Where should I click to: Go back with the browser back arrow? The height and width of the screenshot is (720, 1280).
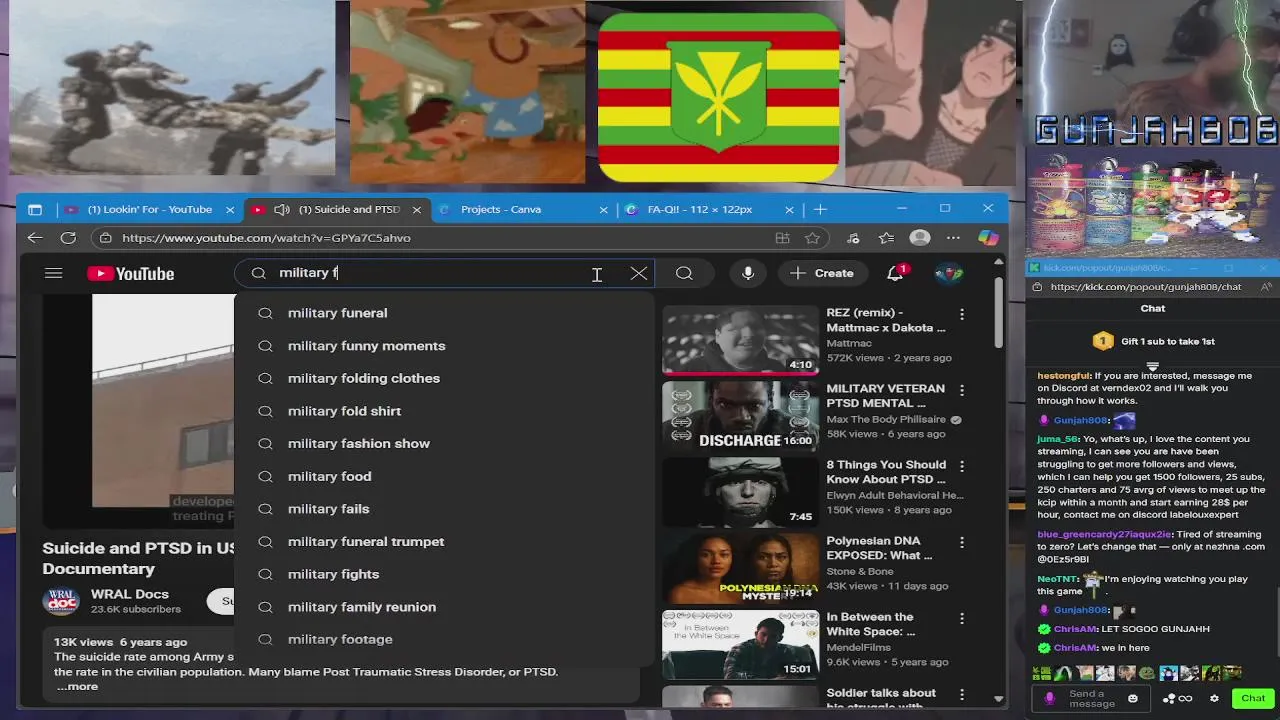tap(35, 238)
